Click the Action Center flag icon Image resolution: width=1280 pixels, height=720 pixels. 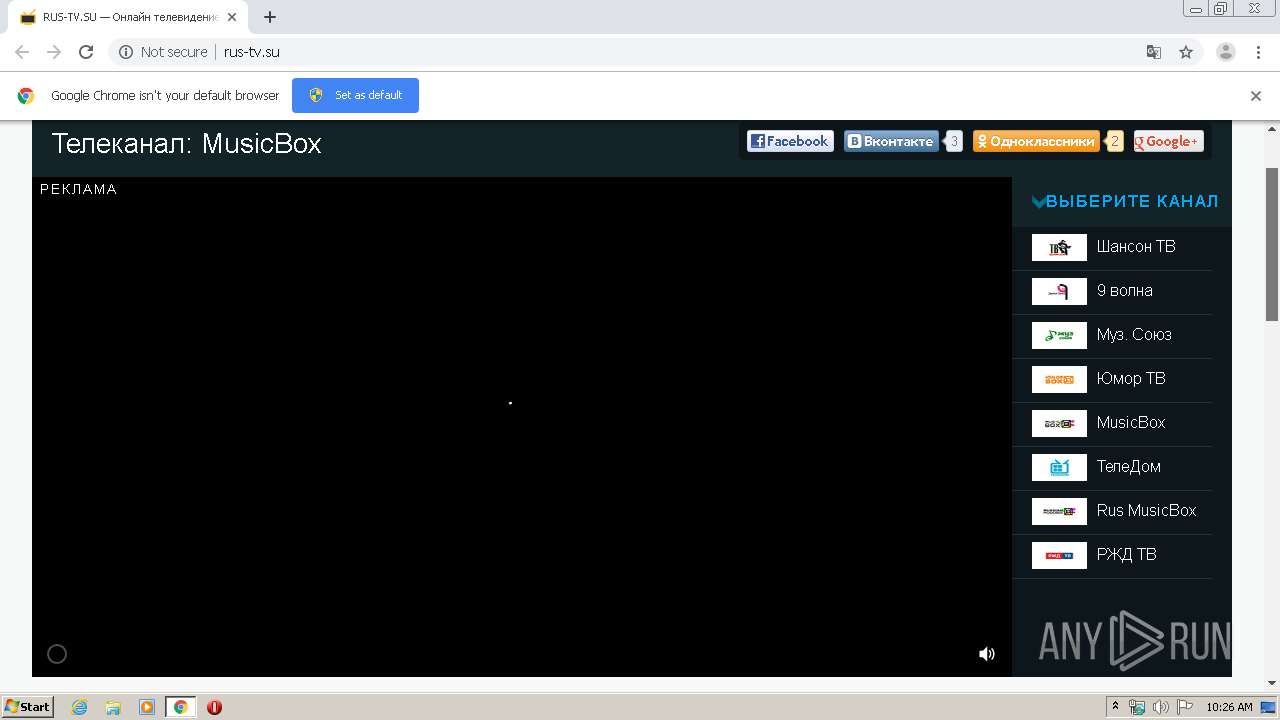coord(1185,707)
